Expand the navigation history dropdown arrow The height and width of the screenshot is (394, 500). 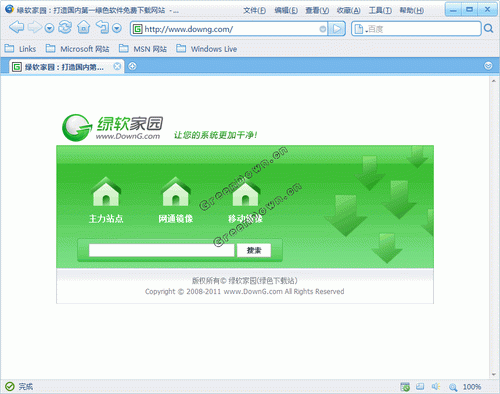point(49,28)
